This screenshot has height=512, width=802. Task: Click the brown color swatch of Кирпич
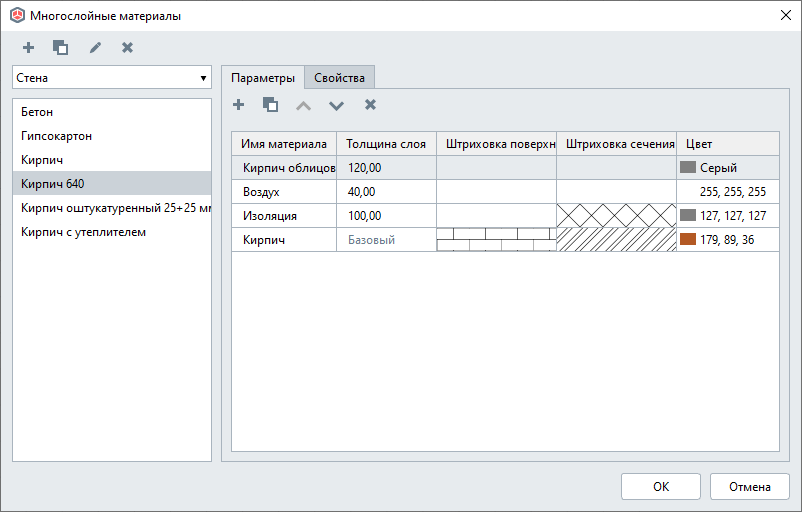tap(687, 239)
